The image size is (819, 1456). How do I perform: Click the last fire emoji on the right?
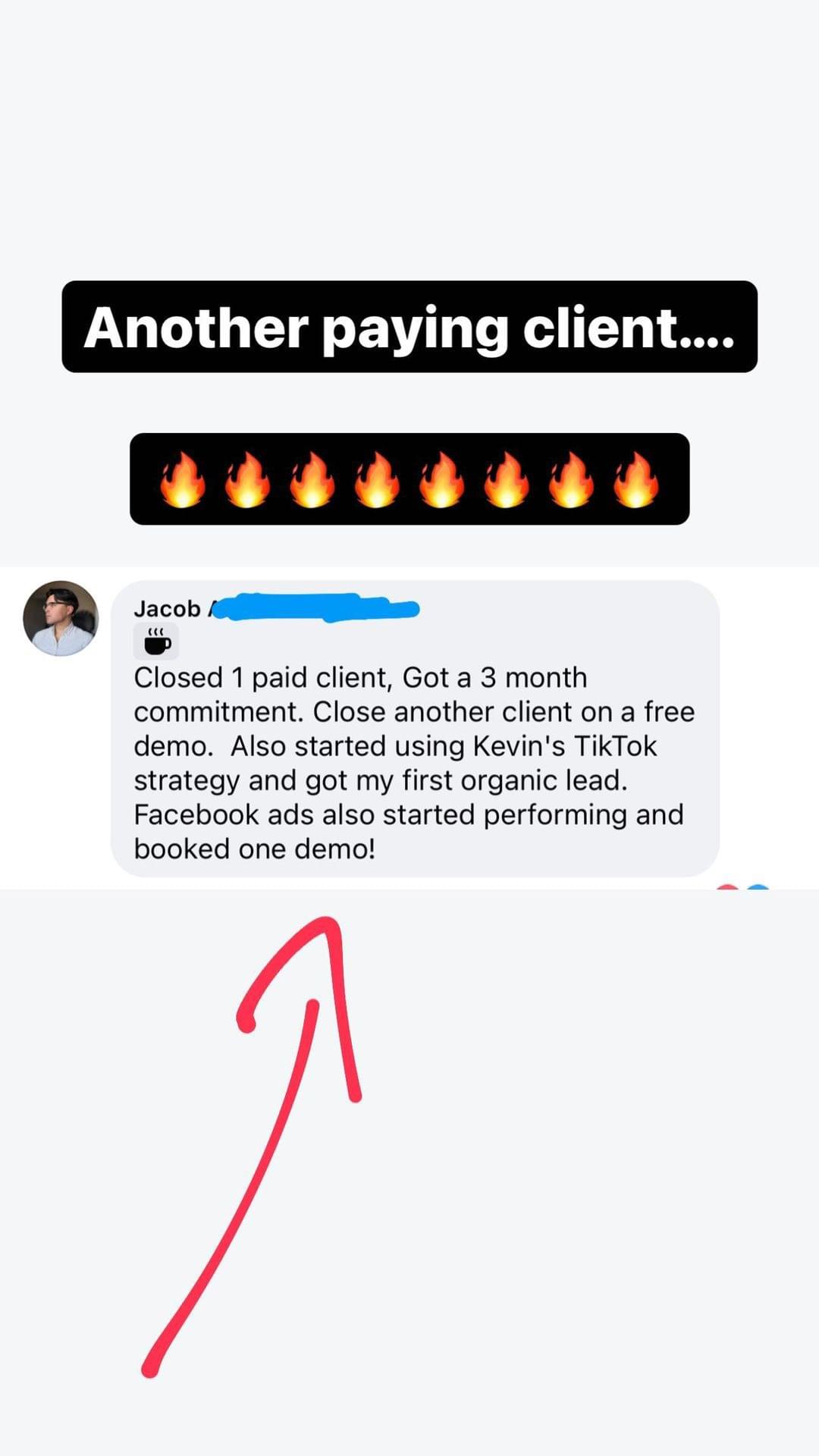[636, 479]
